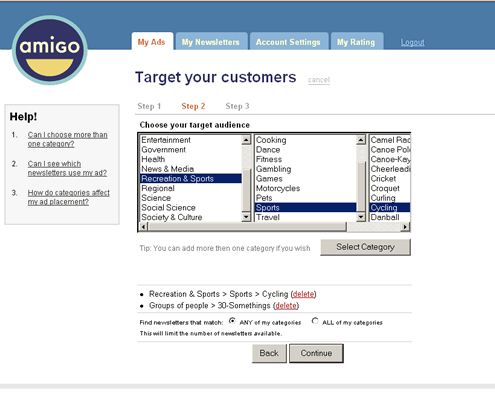
Task: Click the horizontal scrollbar thumb
Action: pyautogui.click(x=247, y=227)
